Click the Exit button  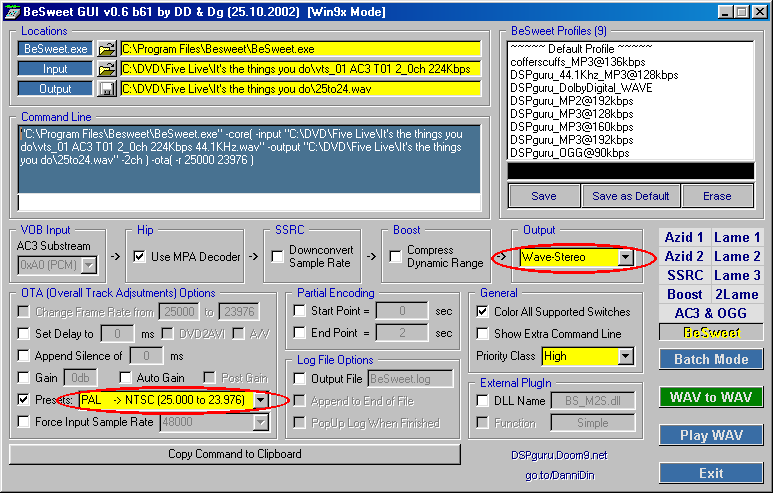tap(711, 473)
